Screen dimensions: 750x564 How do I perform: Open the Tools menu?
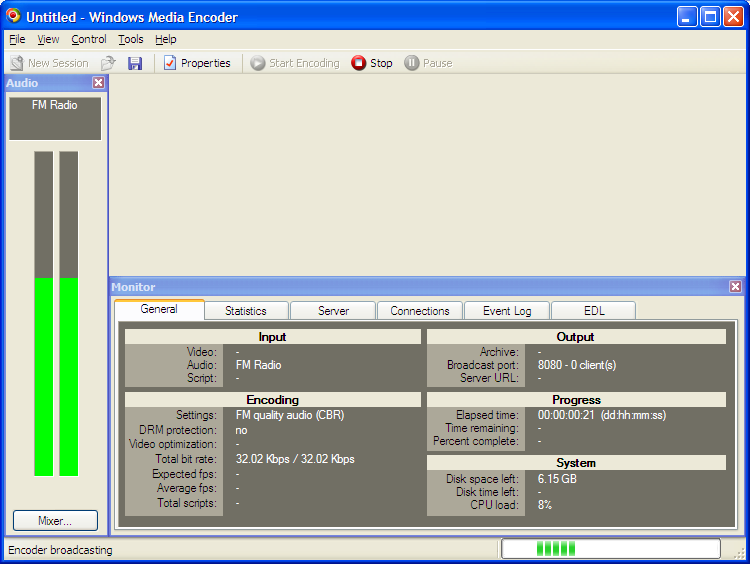pos(131,39)
